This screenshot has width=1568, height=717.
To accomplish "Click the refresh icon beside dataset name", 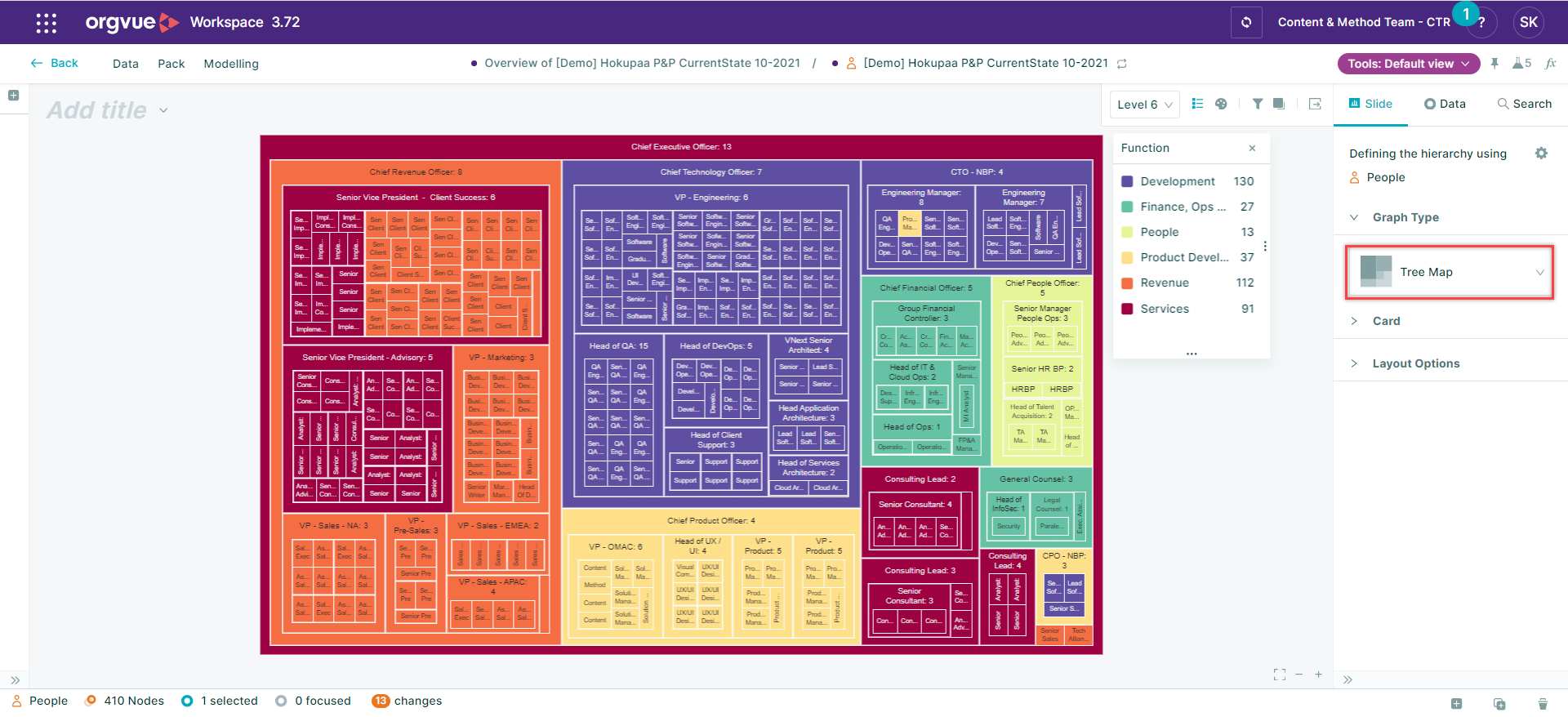I will pyautogui.click(x=1122, y=63).
